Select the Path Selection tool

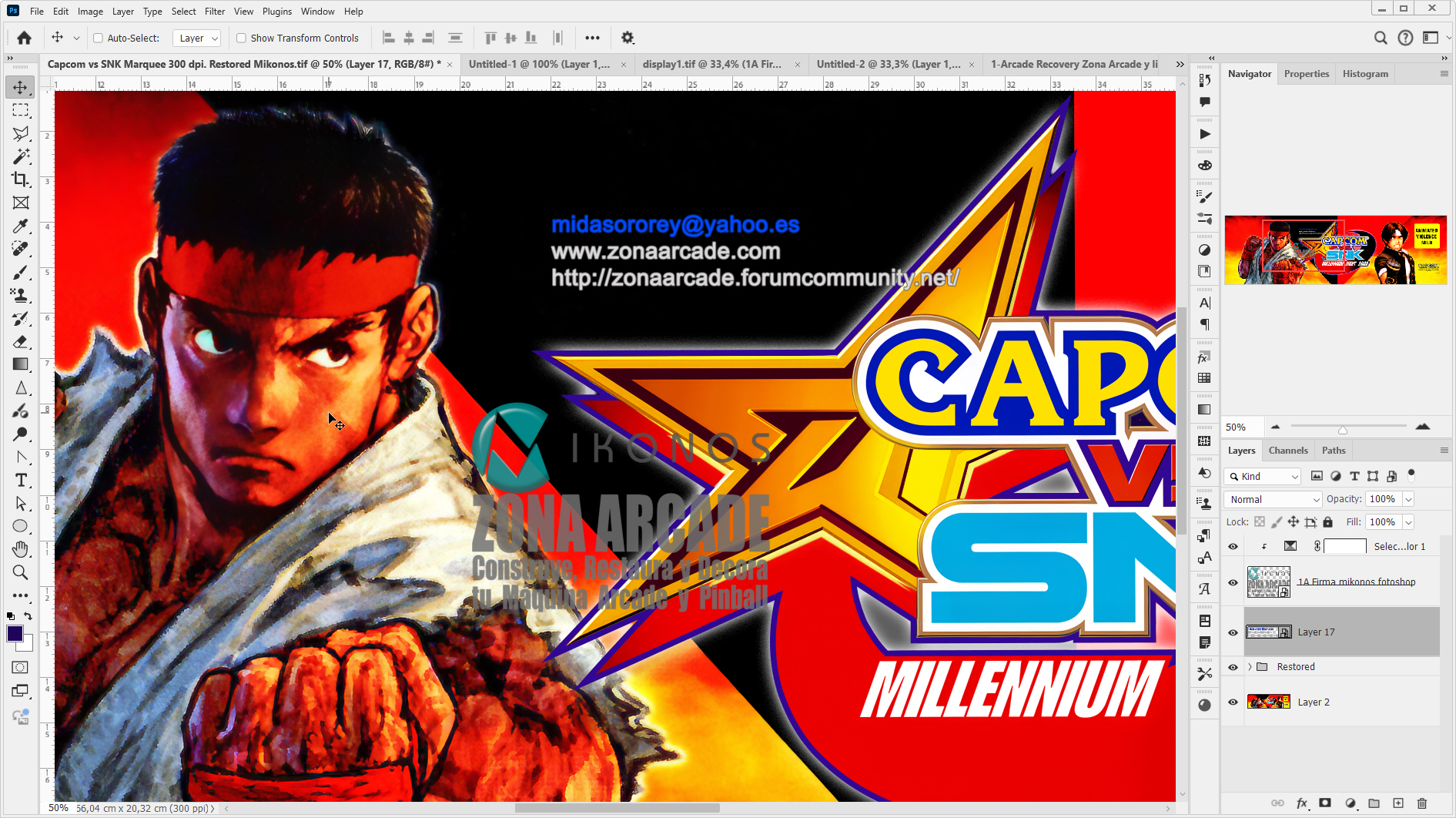pos(21,503)
